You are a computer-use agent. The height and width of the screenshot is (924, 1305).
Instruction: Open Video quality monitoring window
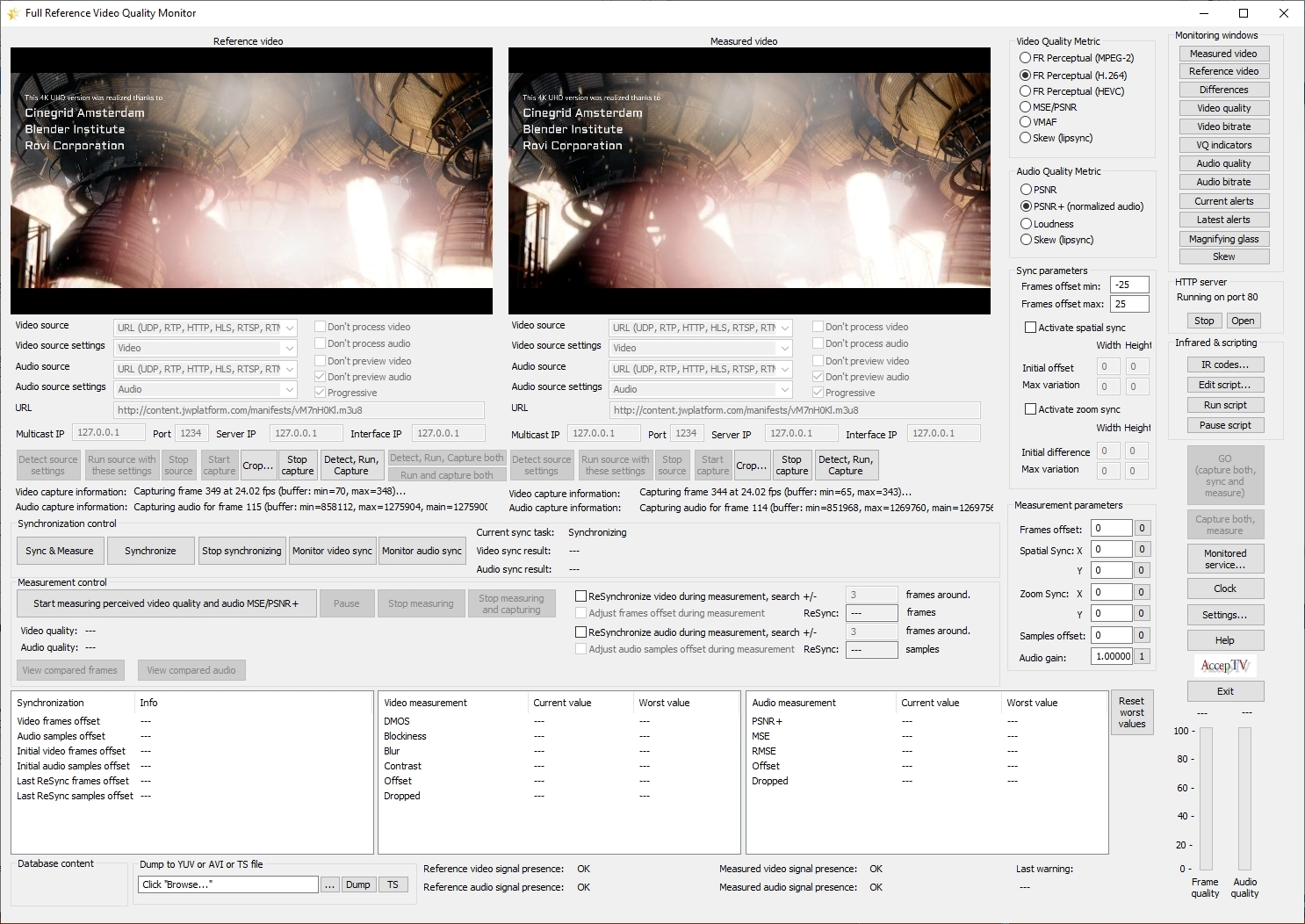[x=1223, y=108]
